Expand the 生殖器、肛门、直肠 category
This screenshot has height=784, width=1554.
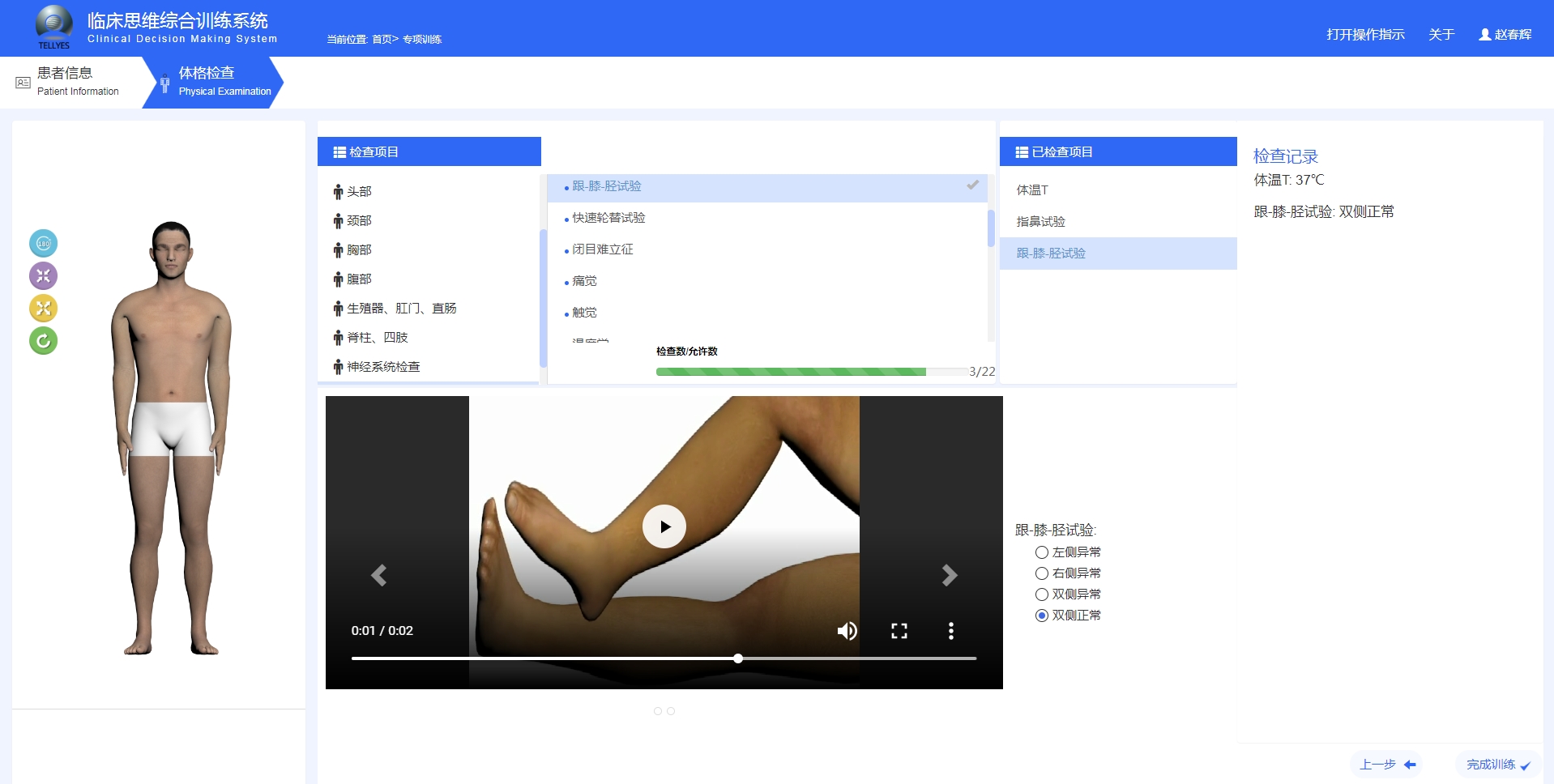pyautogui.click(x=395, y=309)
